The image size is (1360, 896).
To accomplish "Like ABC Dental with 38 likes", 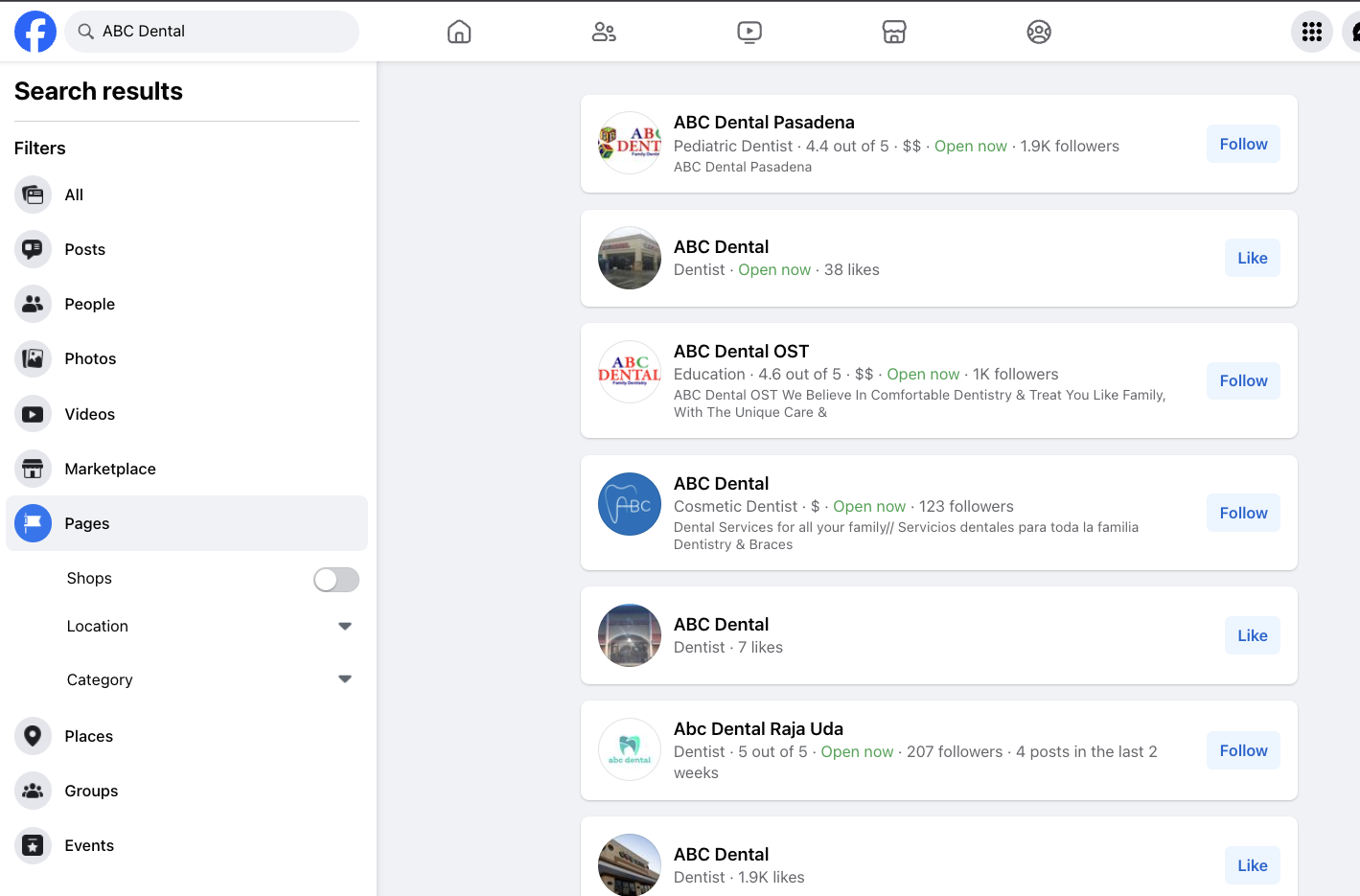I will tap(1253, 258).
